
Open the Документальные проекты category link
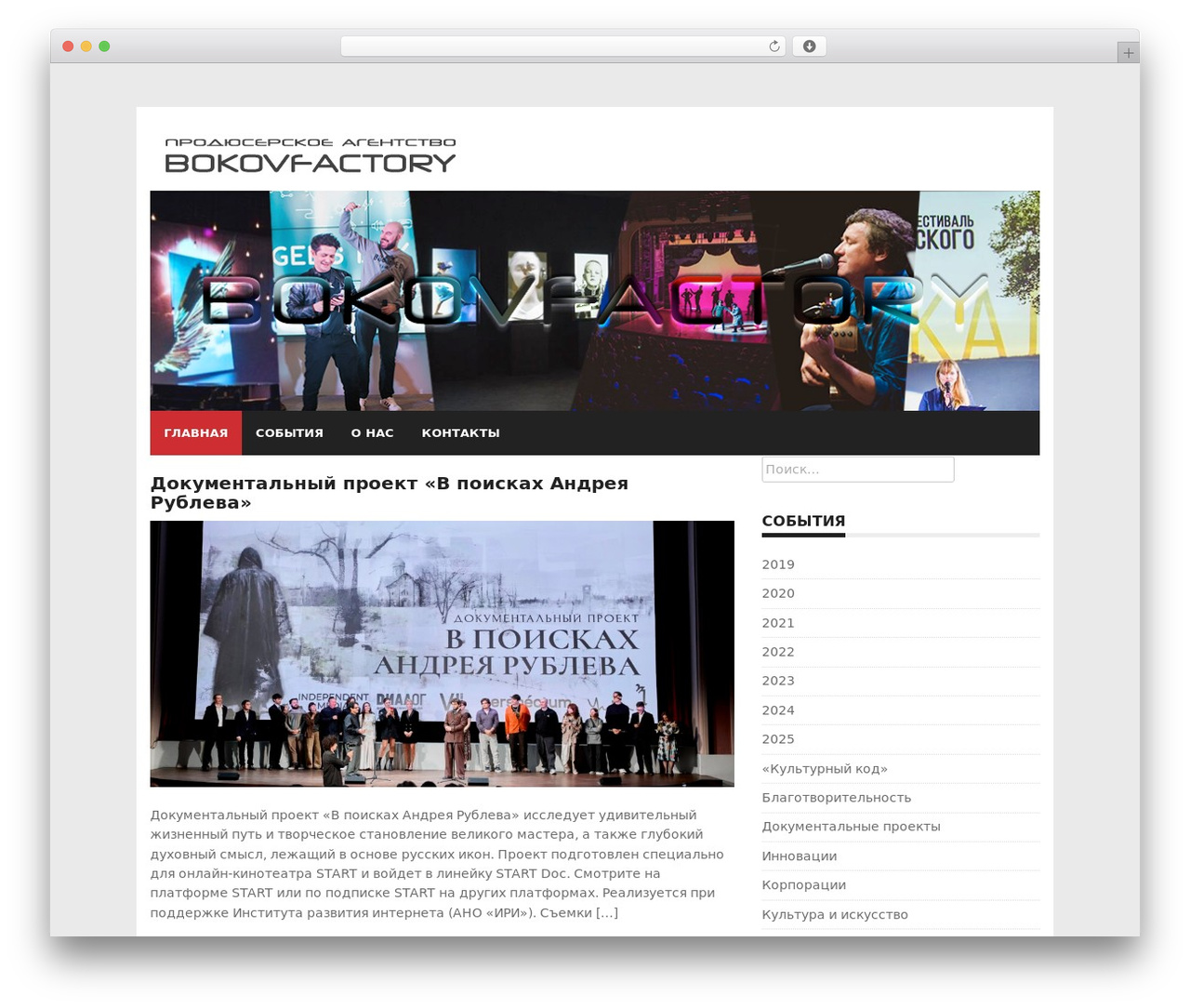[852, 827]
